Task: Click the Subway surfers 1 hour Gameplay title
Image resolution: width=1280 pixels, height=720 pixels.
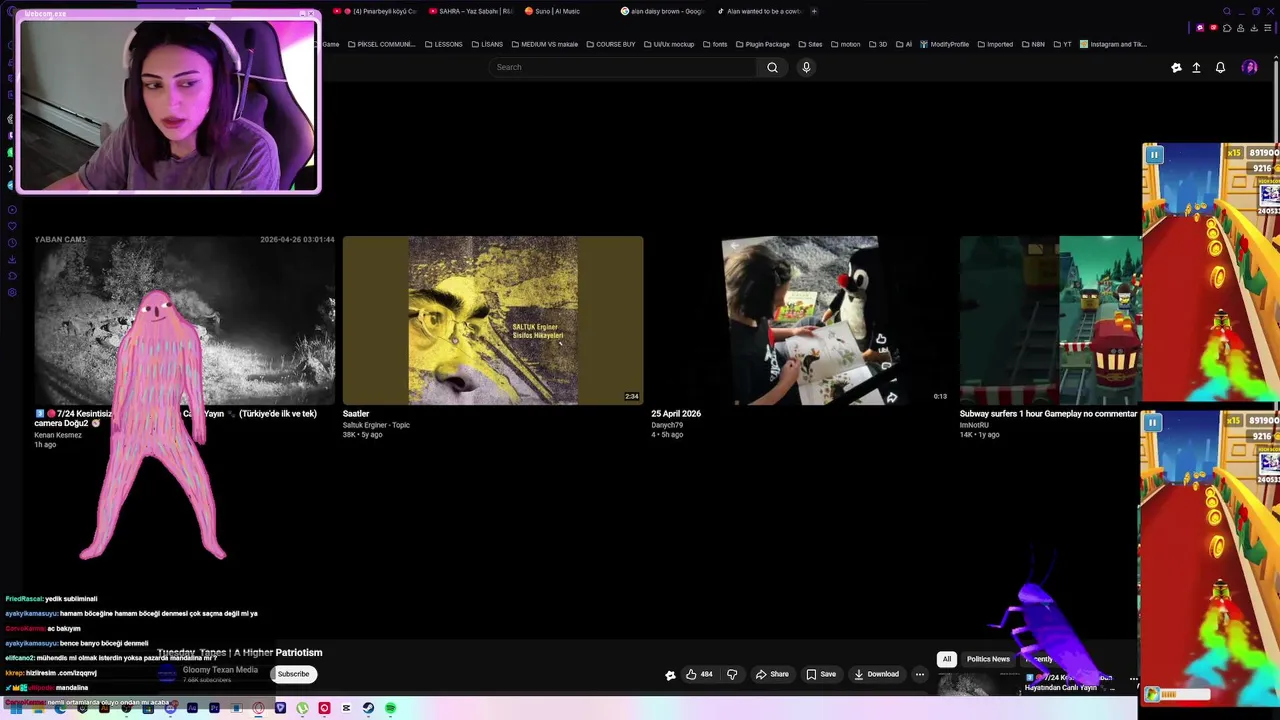Action: point(1048,414)
